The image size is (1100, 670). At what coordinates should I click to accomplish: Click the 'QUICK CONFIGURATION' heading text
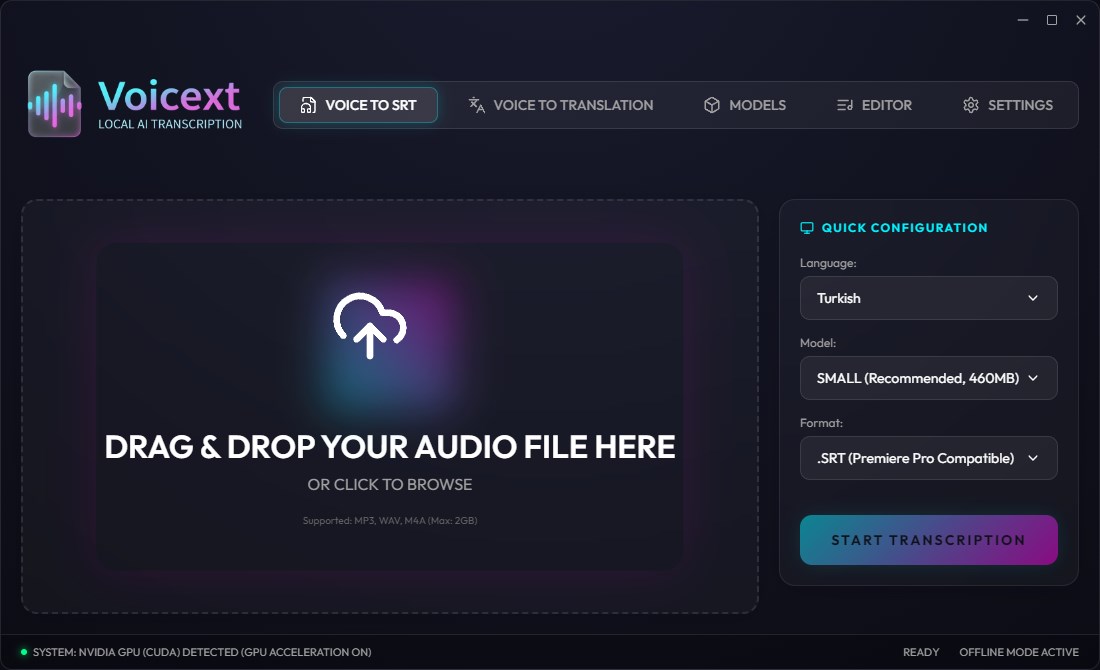coord(904,228)
